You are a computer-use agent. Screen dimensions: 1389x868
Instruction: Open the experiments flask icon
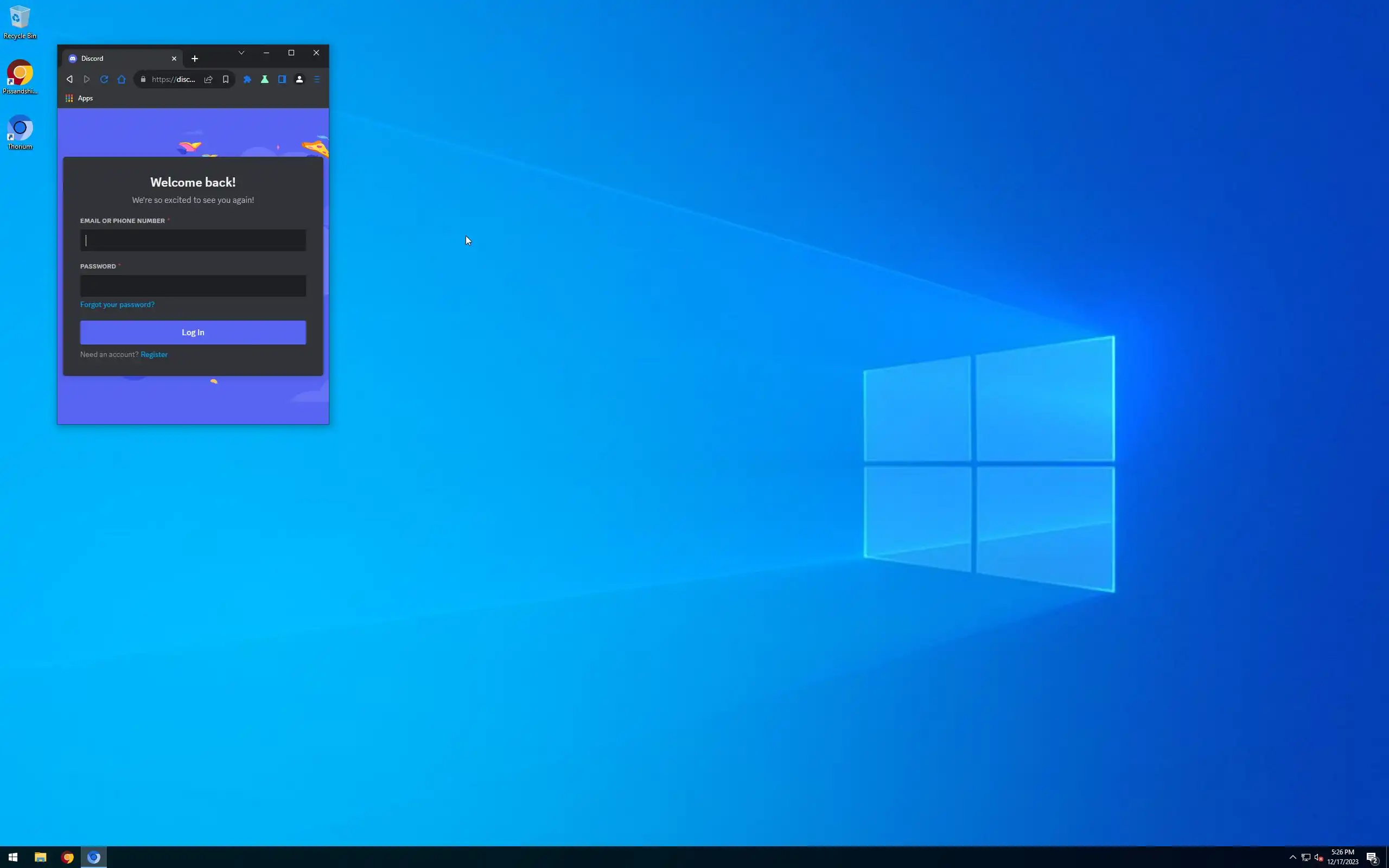click(265, 79)
